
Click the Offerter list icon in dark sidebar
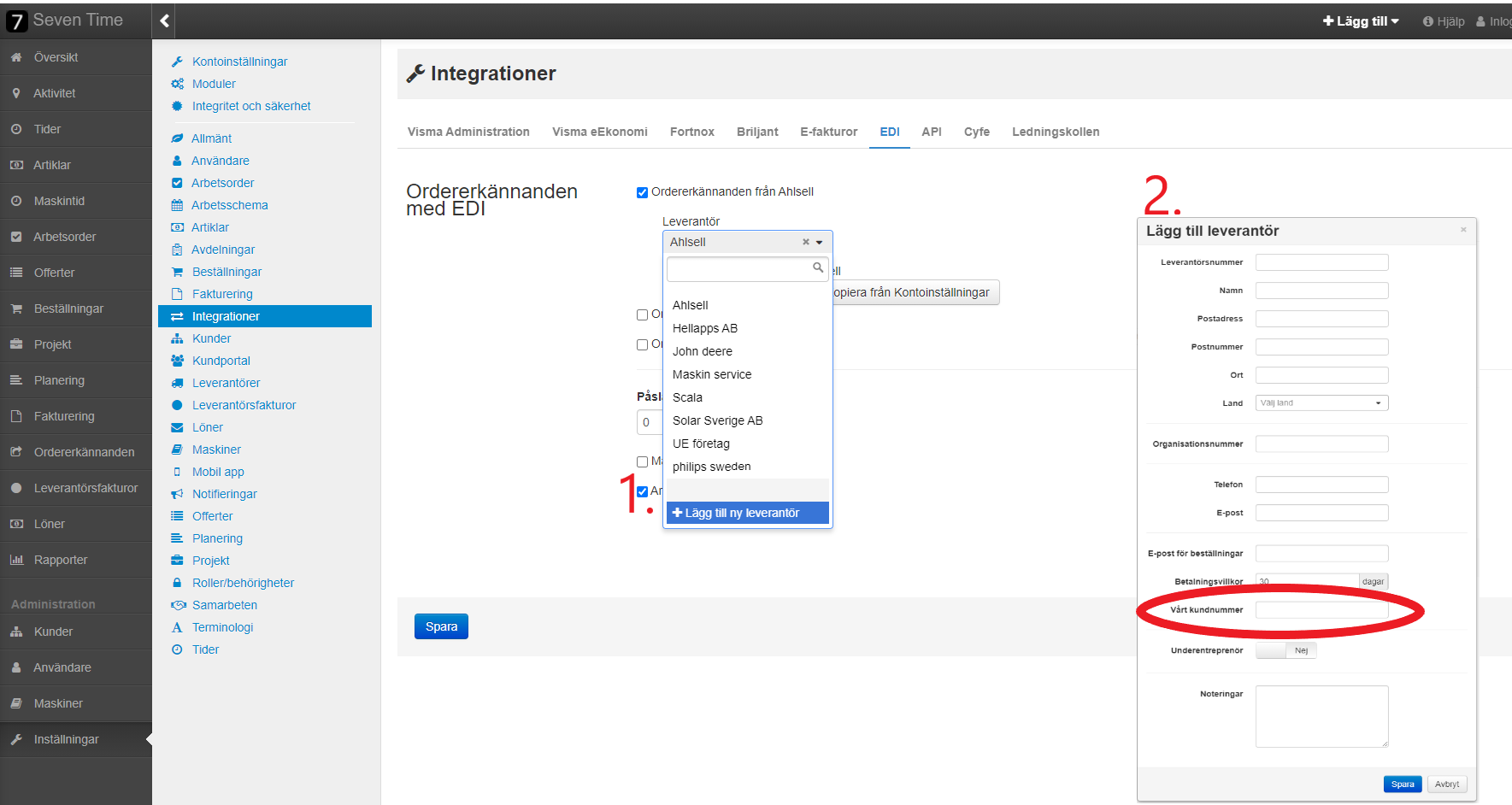tap(16, 273)
